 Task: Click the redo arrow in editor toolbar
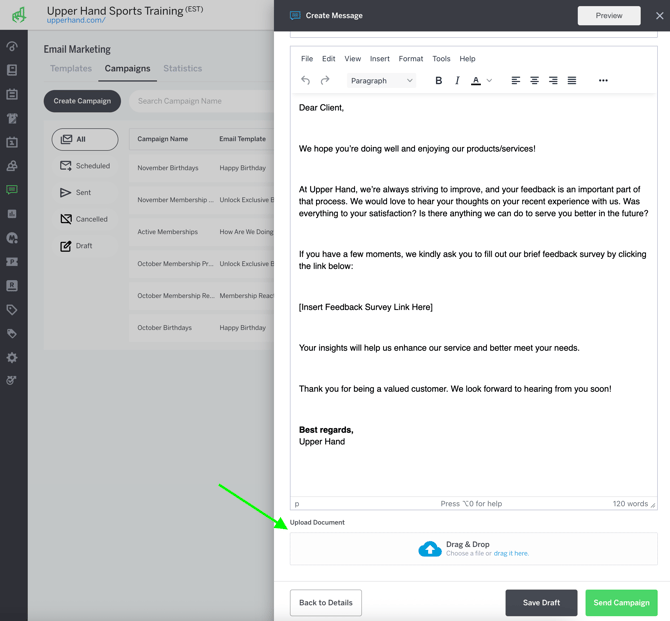pos(325,81)
